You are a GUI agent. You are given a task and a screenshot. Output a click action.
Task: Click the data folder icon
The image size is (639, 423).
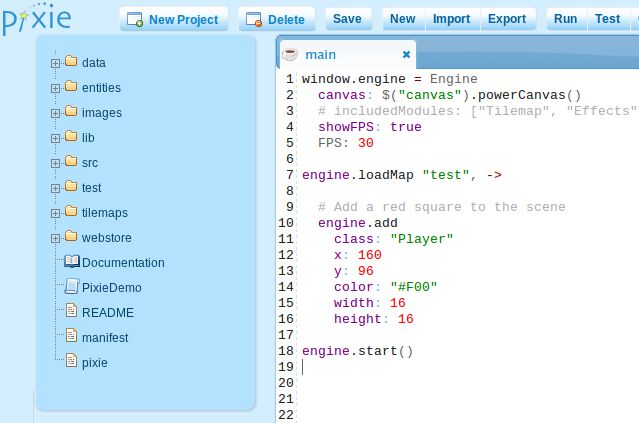pos(71,61)
